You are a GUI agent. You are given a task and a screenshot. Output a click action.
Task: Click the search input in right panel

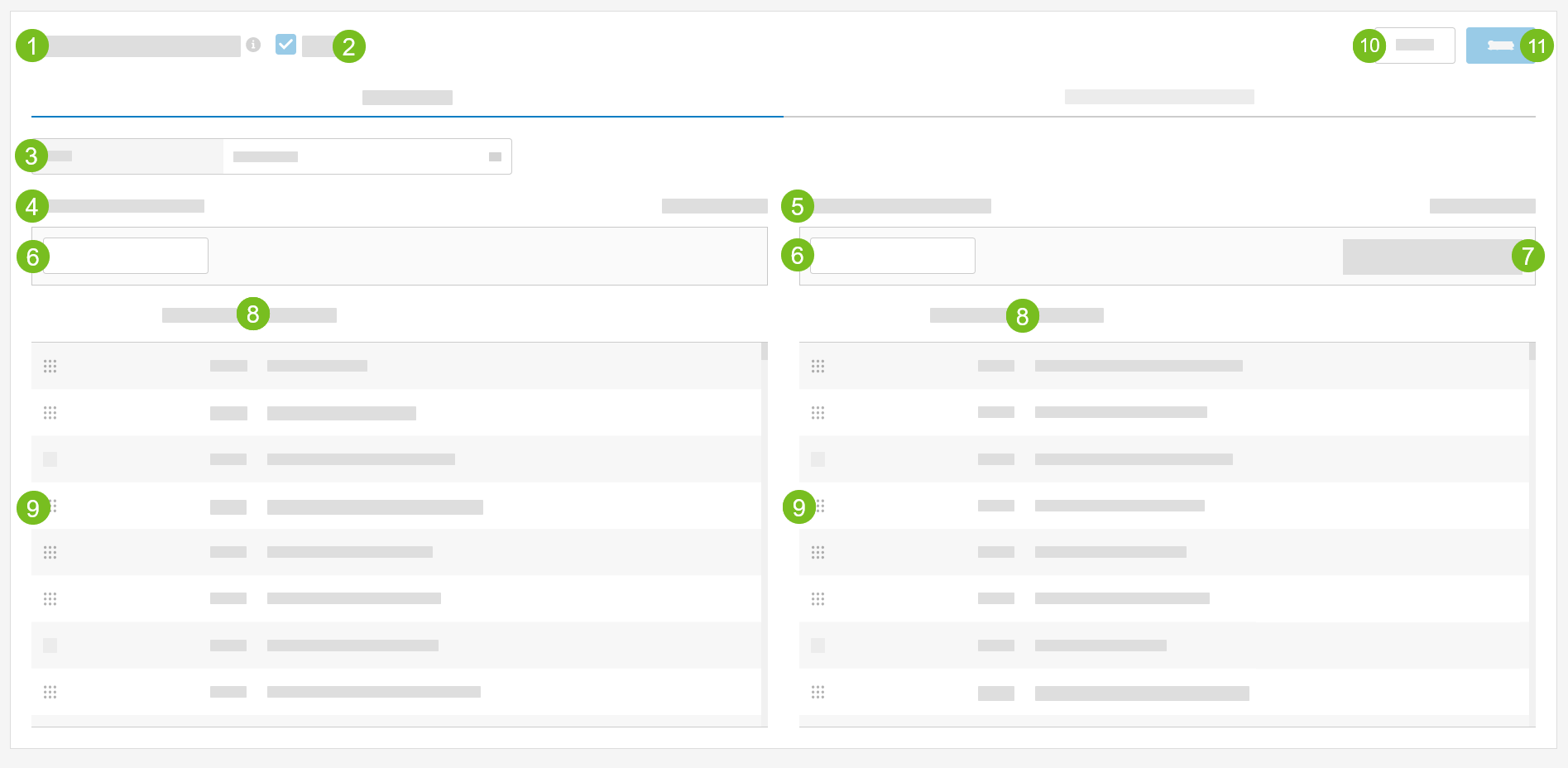892,256
